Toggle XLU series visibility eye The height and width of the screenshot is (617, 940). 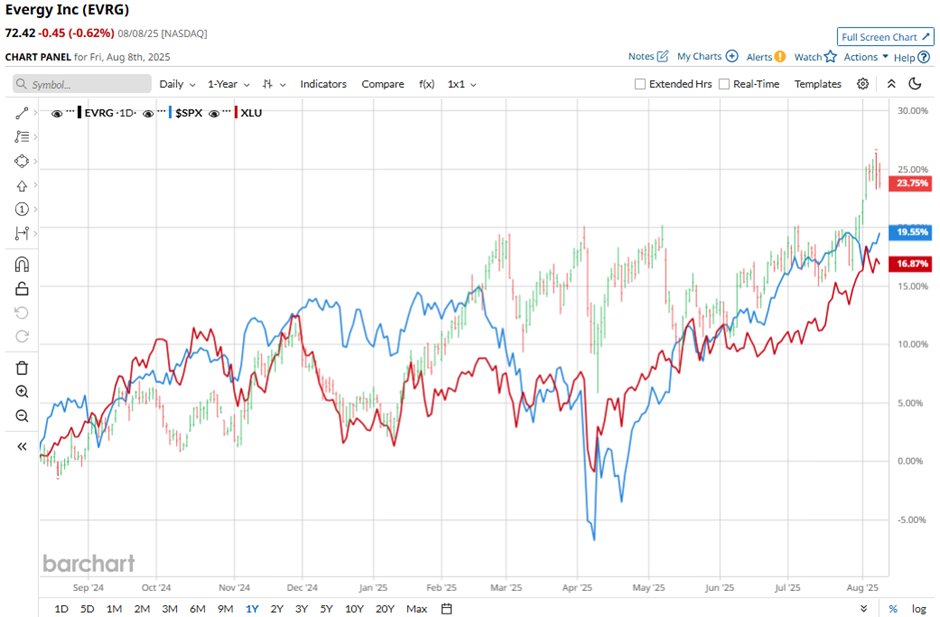click(x=214, y=113)
